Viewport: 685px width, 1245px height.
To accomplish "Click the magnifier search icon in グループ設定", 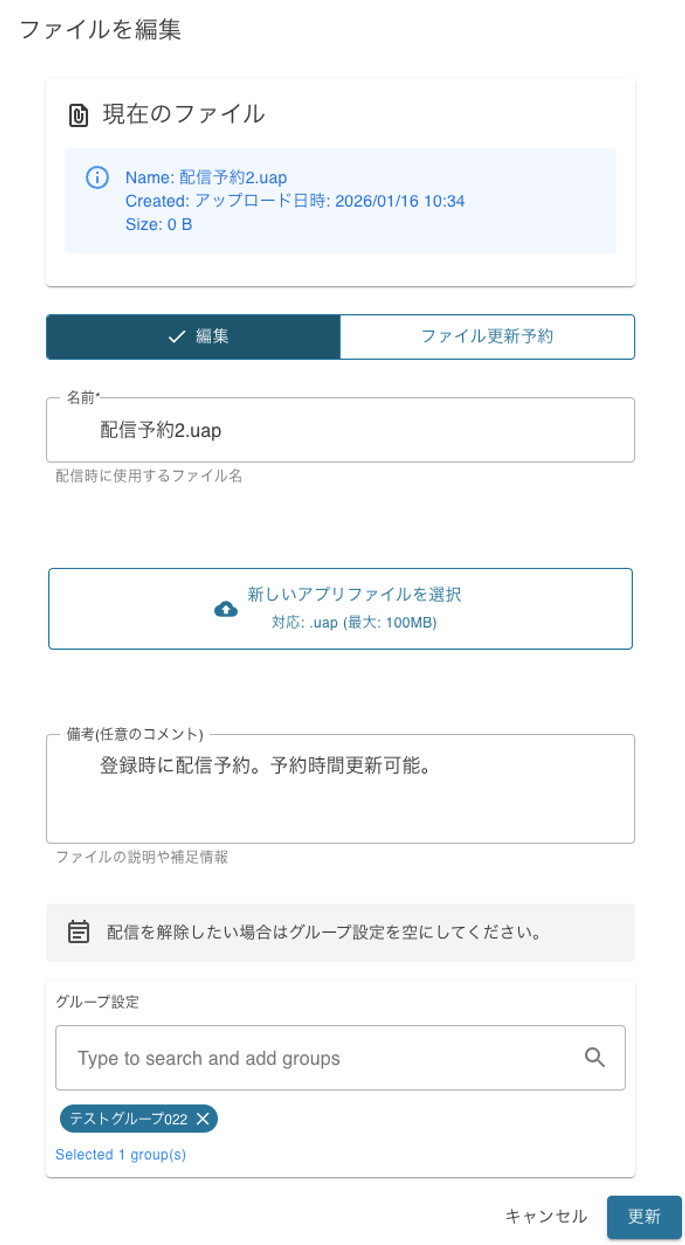I will tap(595, 1057).
